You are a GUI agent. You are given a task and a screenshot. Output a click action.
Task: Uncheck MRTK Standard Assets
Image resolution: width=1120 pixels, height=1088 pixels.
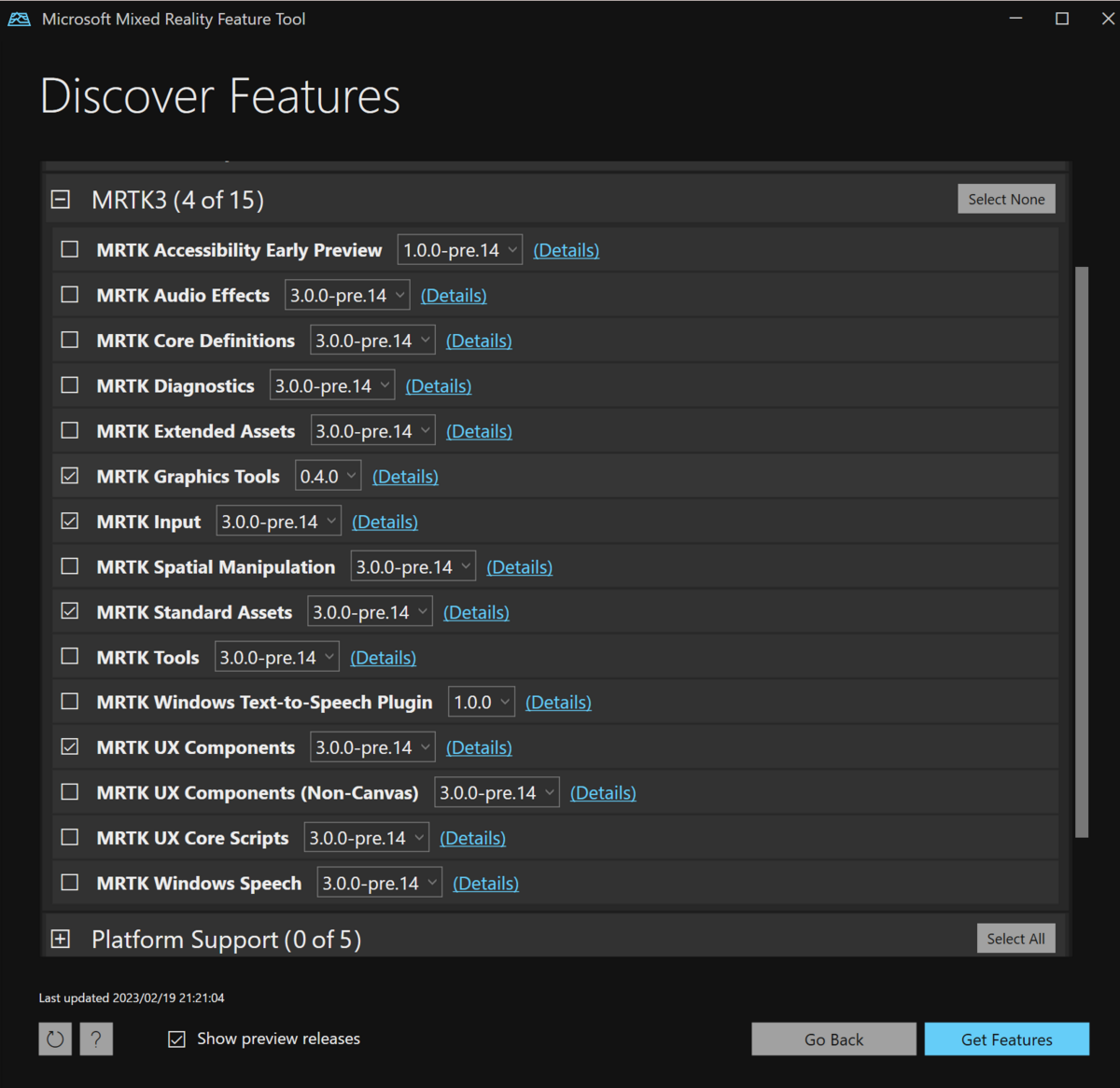(70, 611)
